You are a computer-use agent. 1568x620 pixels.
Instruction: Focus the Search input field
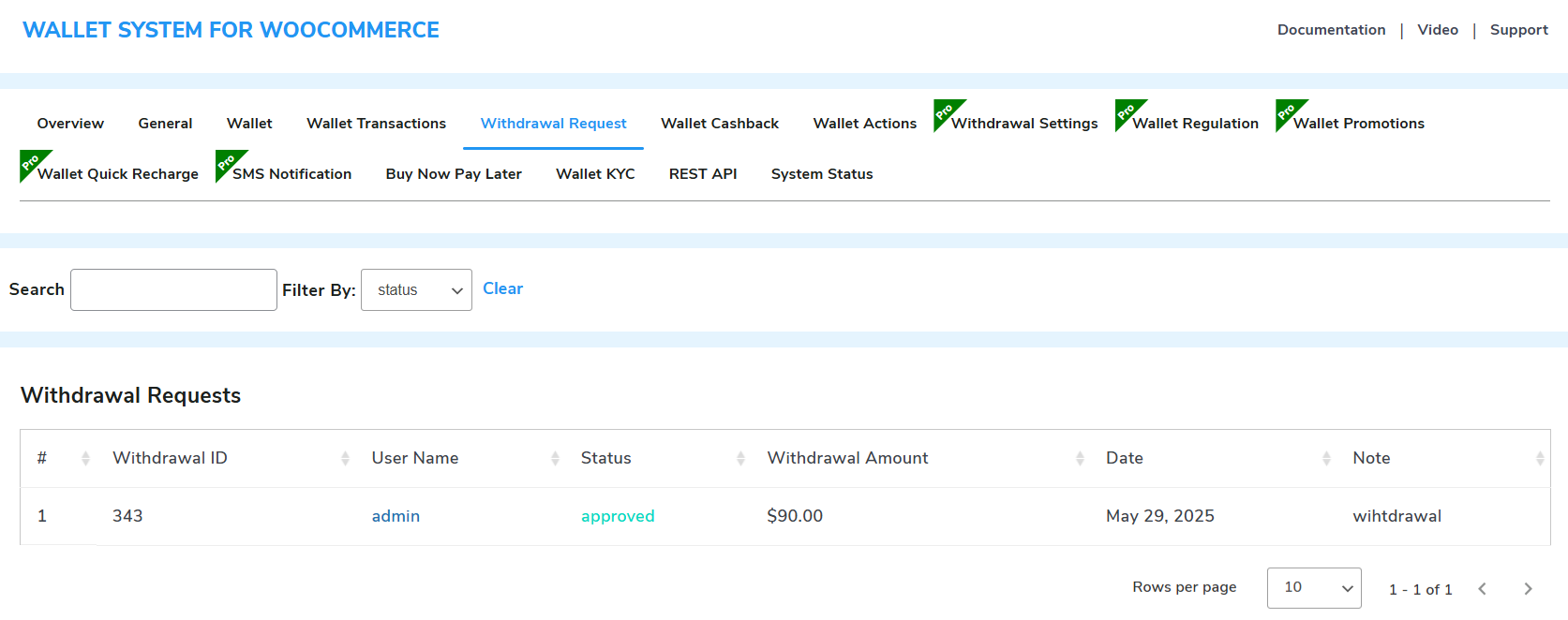pyautogui.click(x=173, y=290)
